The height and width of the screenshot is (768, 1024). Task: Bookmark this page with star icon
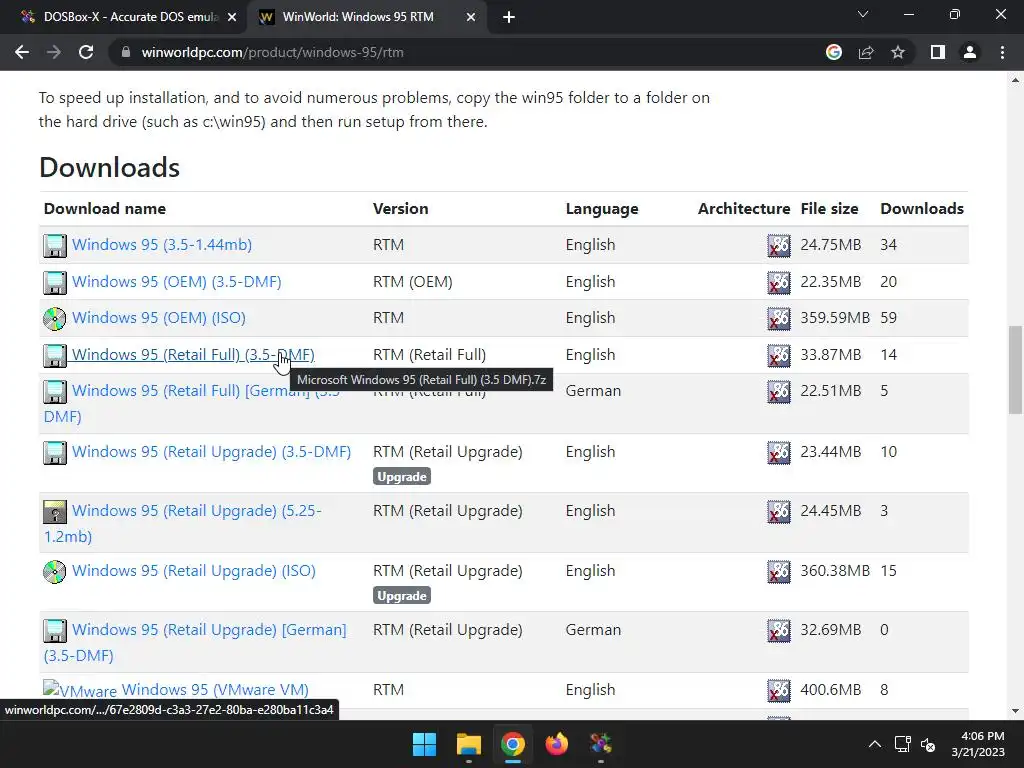(898, 52)
